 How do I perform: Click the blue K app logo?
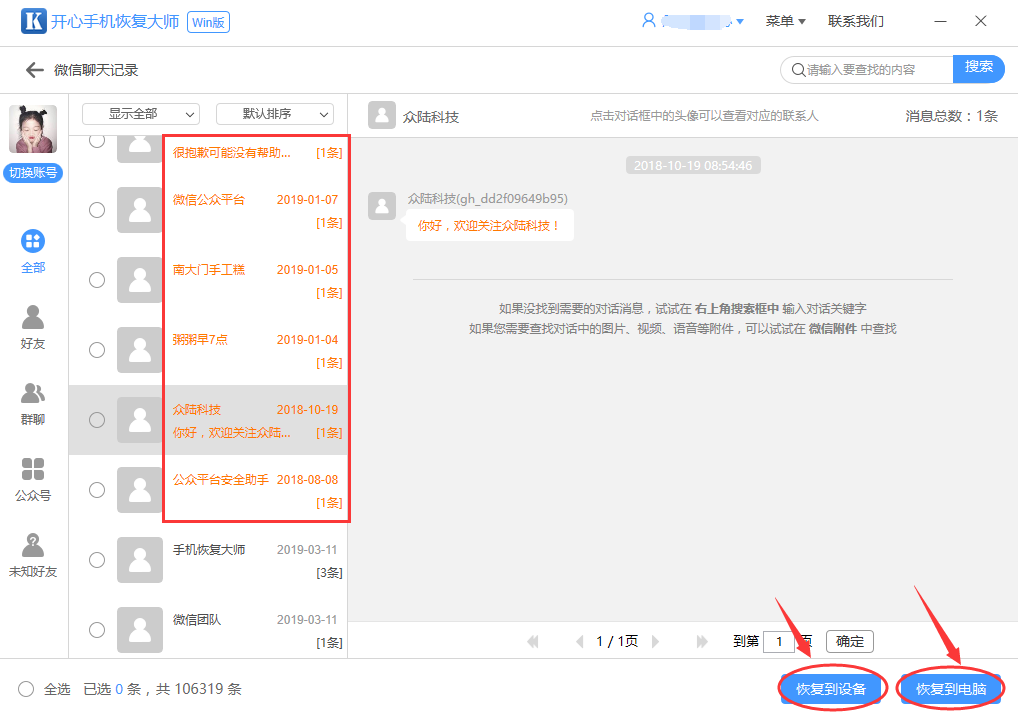(x=33, y=21)
